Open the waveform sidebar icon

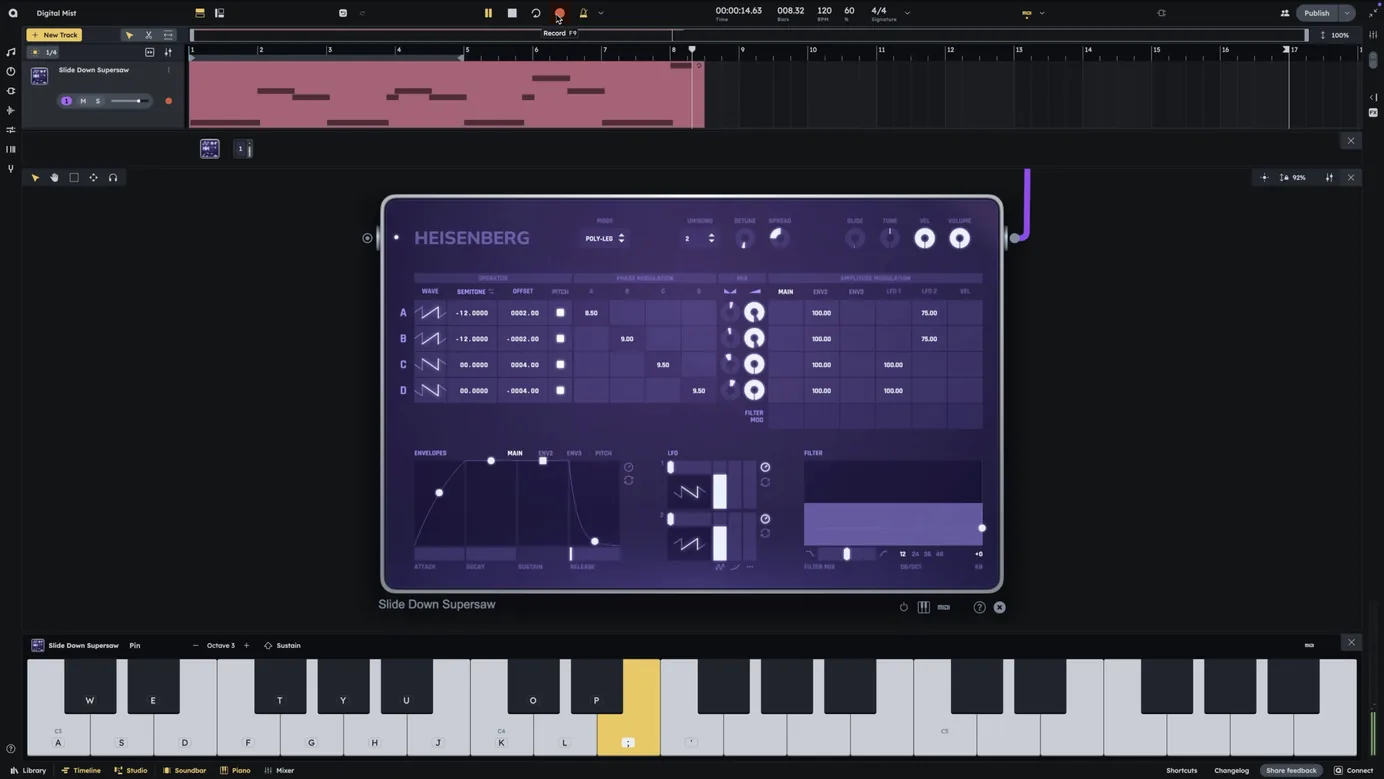[x=11, y=110]
